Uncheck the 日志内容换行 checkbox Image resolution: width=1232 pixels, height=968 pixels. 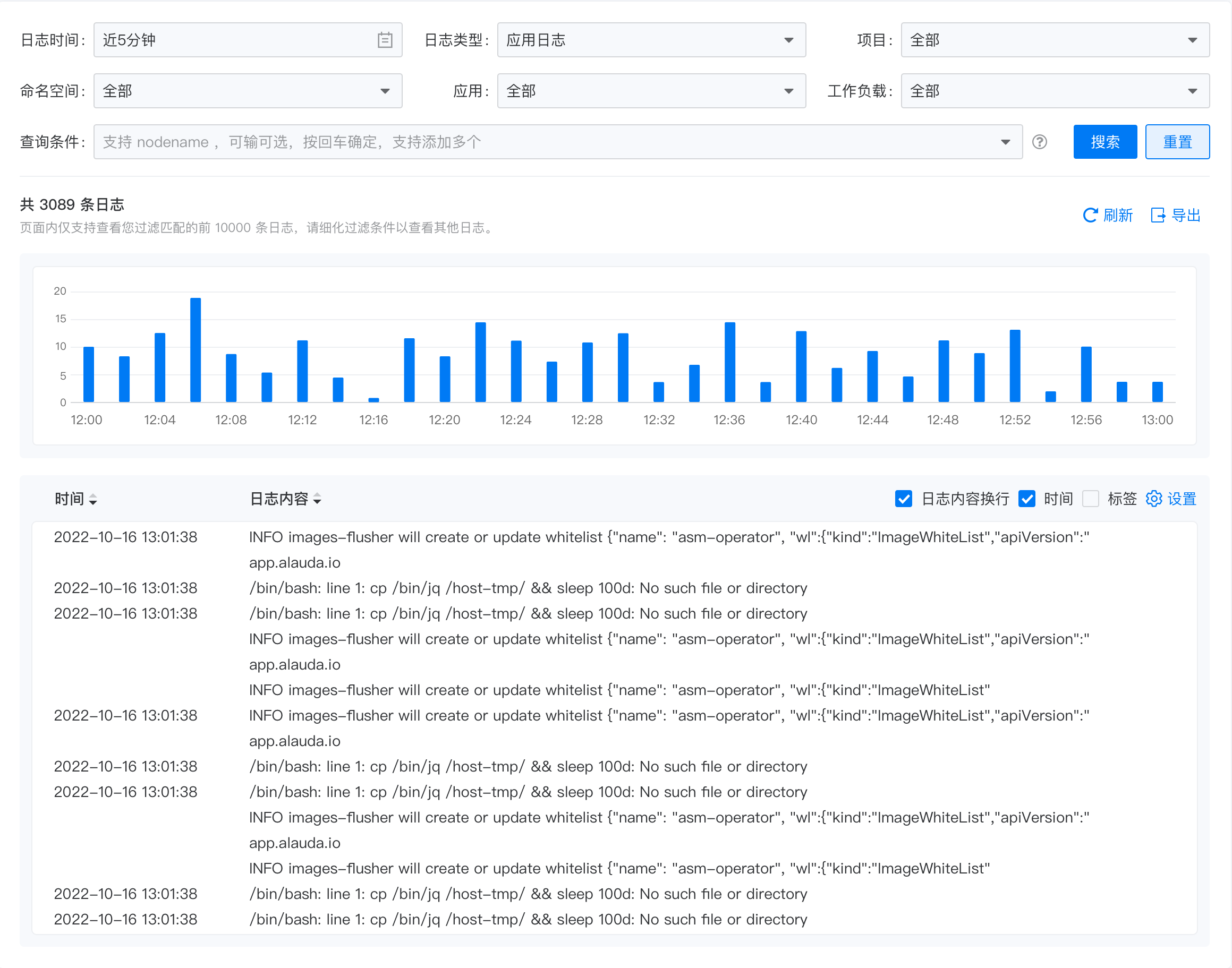click(904, 499)
